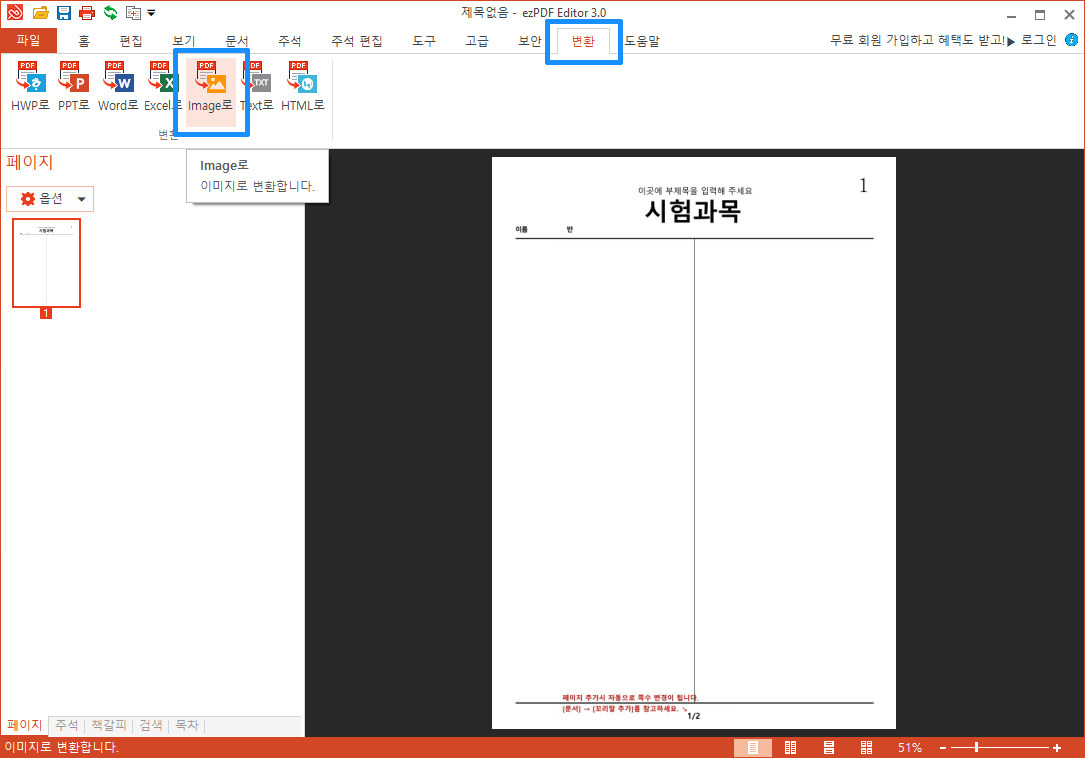This screenshot has height=758, width=1085.
Task: Convert the PDF with the Excel로 icon
Action: point(161,85)
